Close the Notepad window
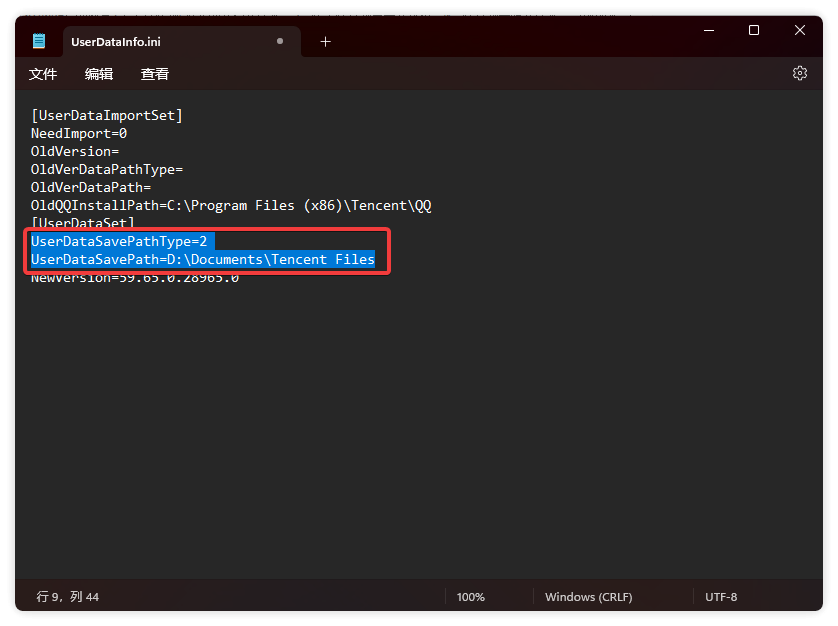The image size is (838, 626). (x=800, y=30)
